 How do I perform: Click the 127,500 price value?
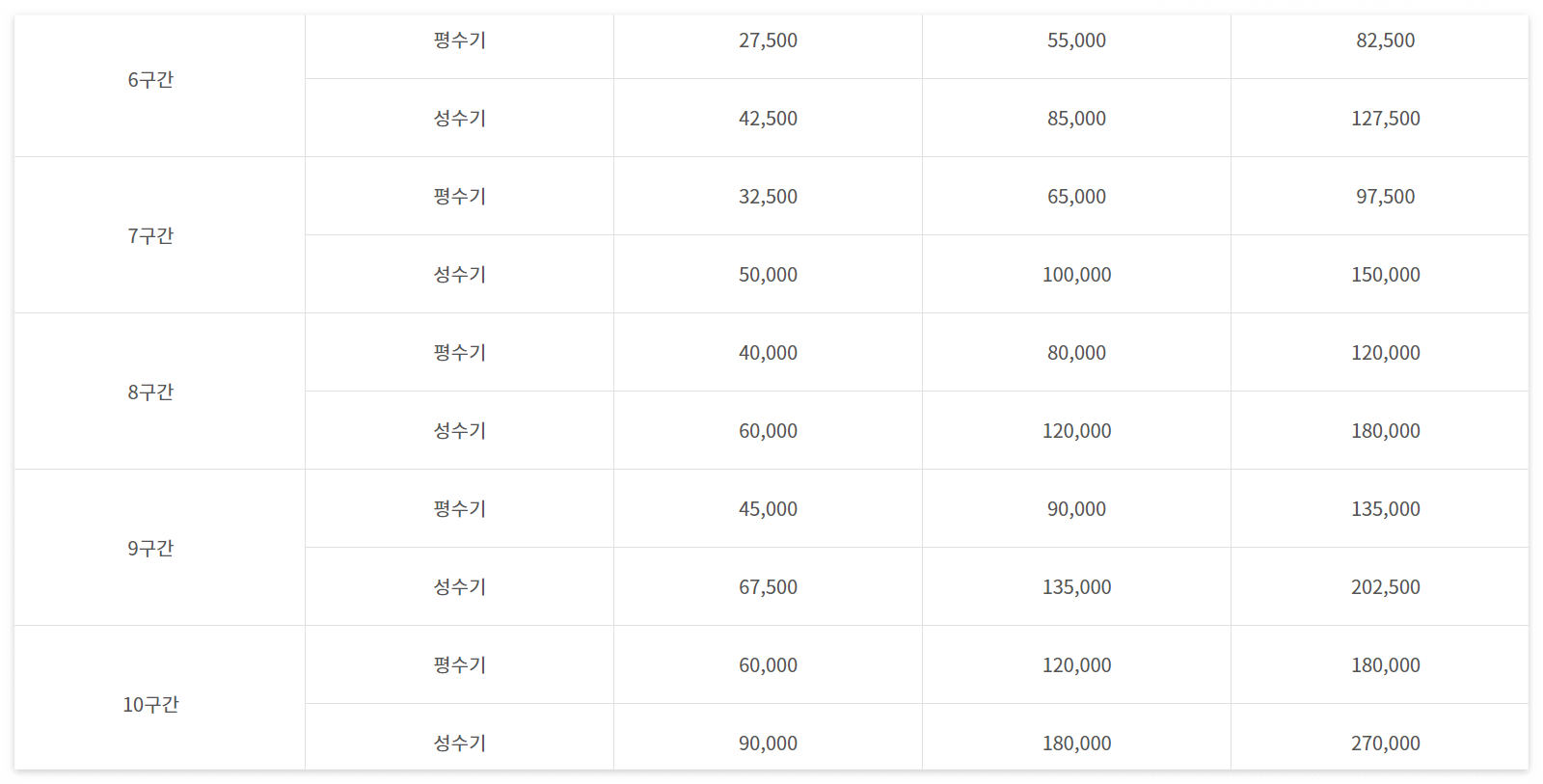1386,119
